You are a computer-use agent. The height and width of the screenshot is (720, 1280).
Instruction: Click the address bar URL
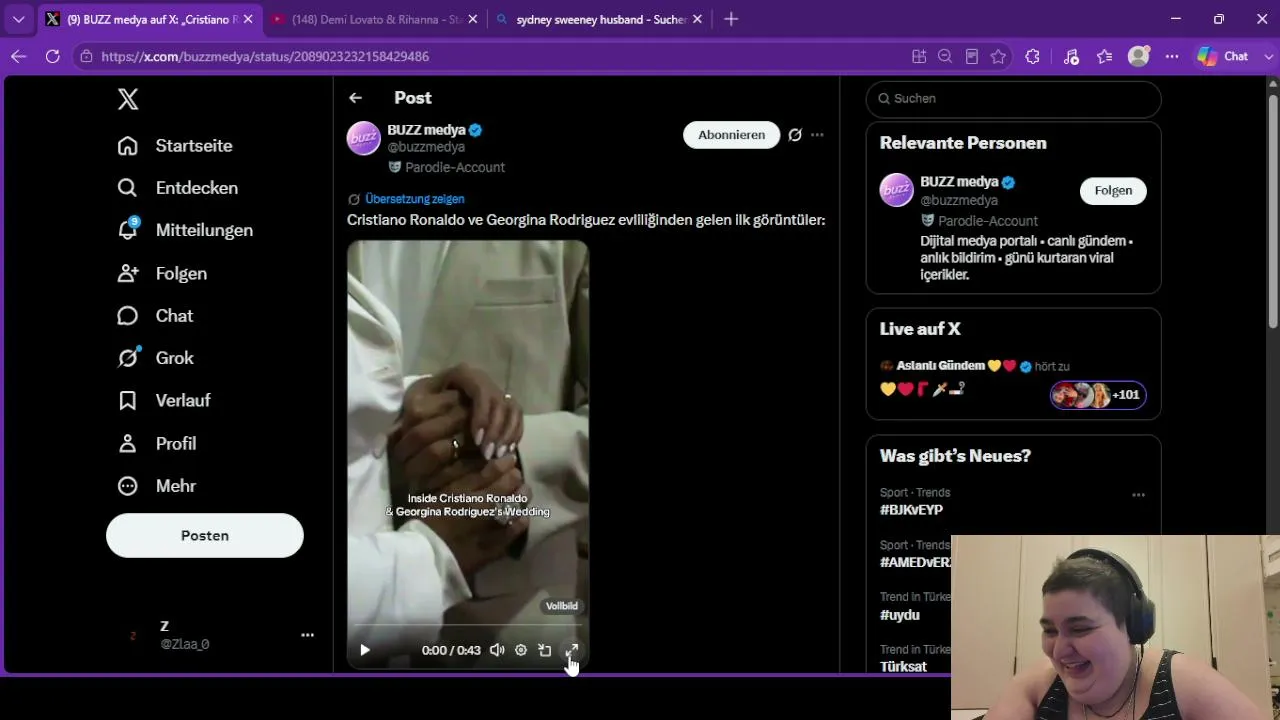point(265,57)
